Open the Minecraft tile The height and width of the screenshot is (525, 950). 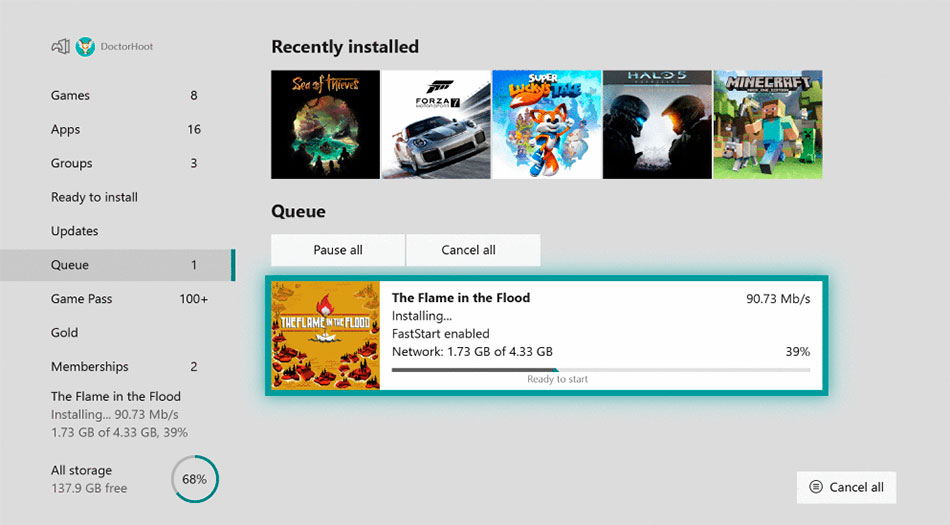point(768,124)
